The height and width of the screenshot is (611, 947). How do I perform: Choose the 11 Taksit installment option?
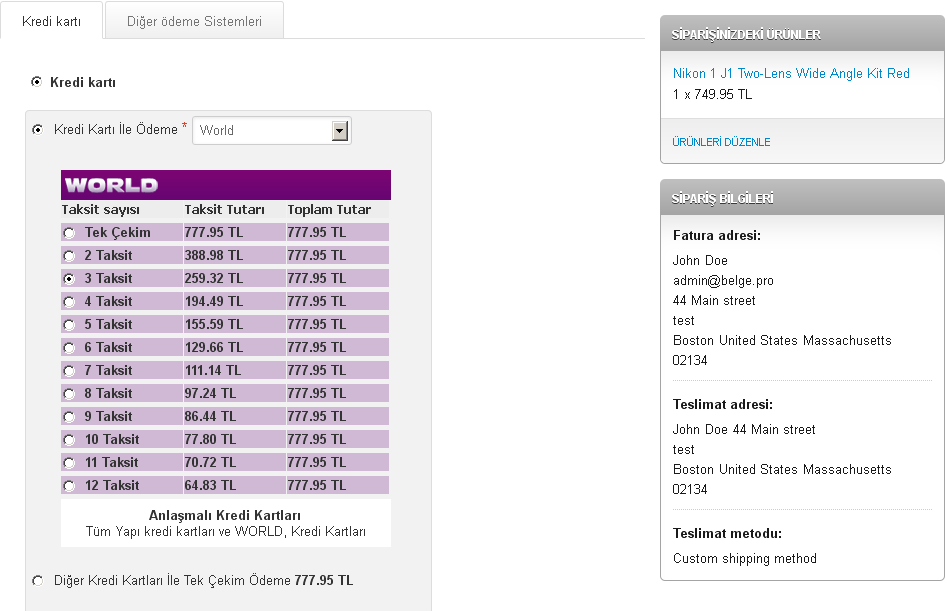69,462
